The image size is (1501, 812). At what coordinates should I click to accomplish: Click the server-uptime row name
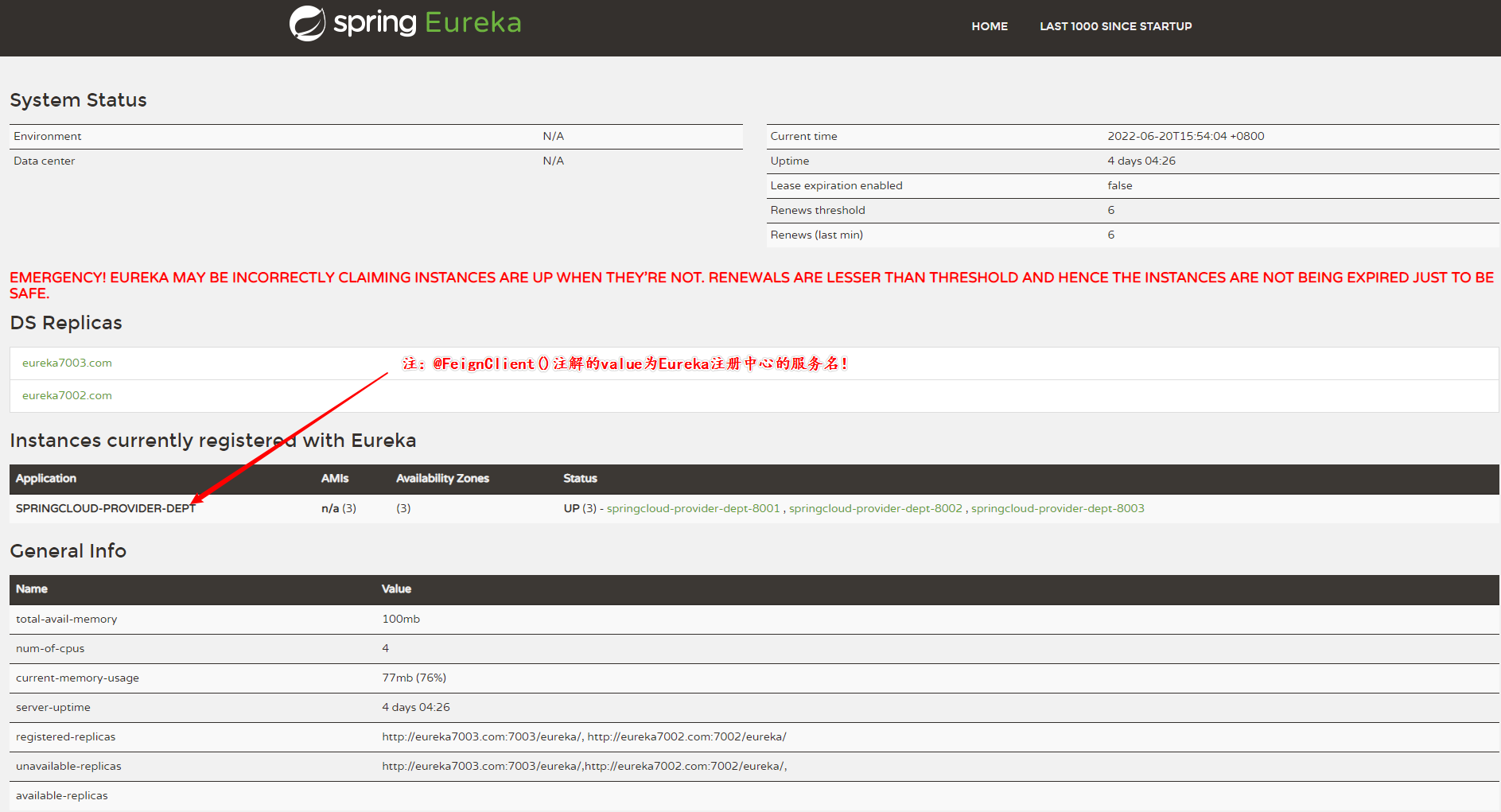[x=53, y=707]
